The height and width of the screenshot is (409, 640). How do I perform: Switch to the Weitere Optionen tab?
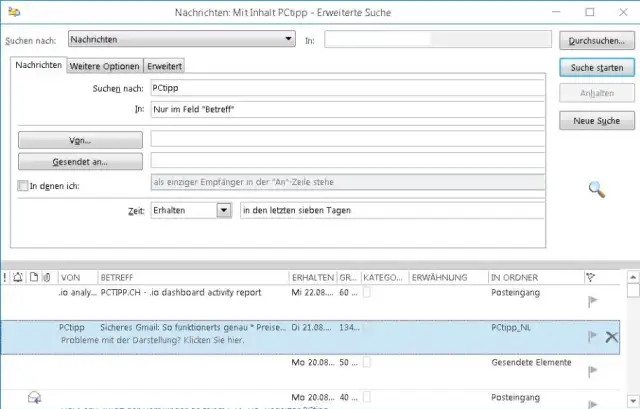[105, 65]
